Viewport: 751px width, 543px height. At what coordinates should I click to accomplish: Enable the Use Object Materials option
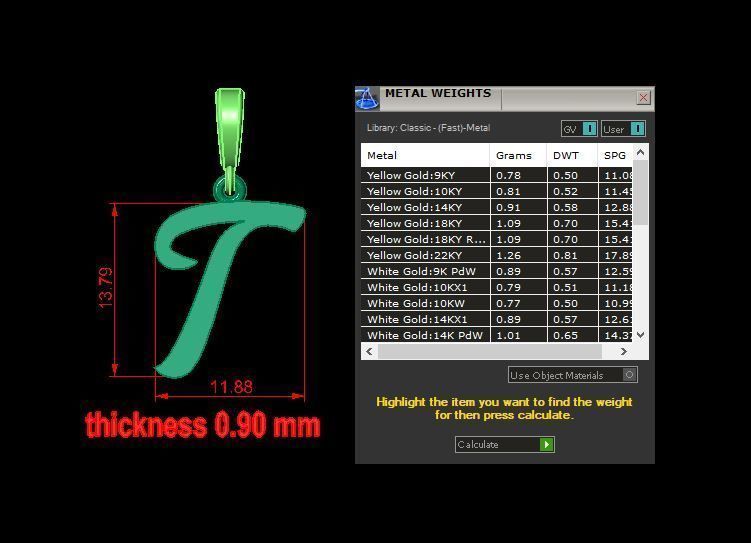pos(572,375)
